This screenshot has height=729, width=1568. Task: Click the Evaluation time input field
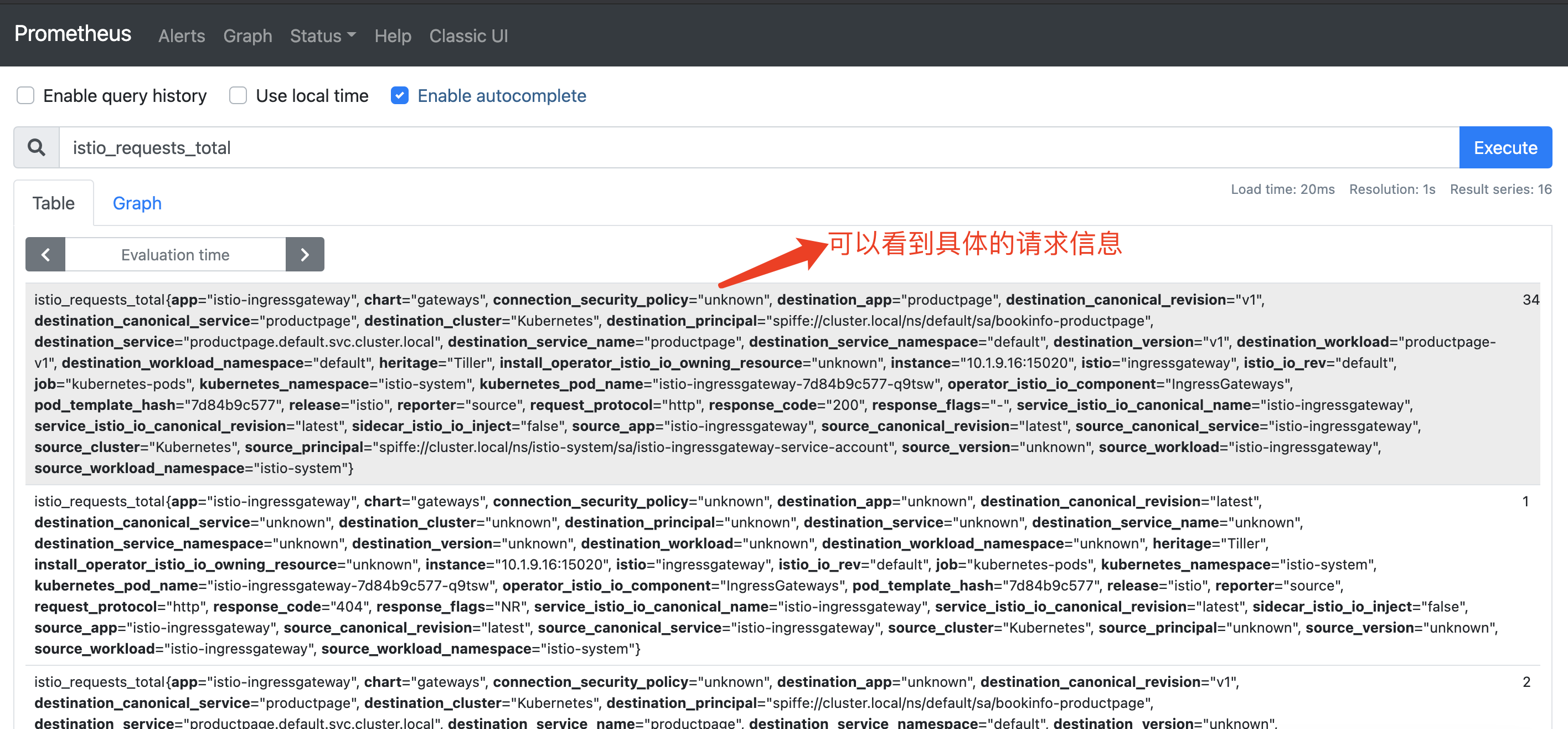tap(176, 255)
